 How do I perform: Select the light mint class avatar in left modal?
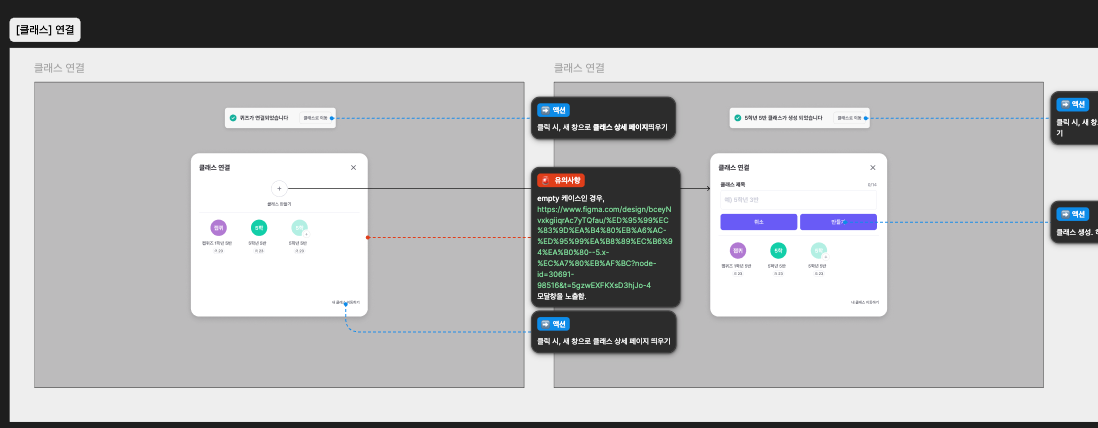coord(299,228)
